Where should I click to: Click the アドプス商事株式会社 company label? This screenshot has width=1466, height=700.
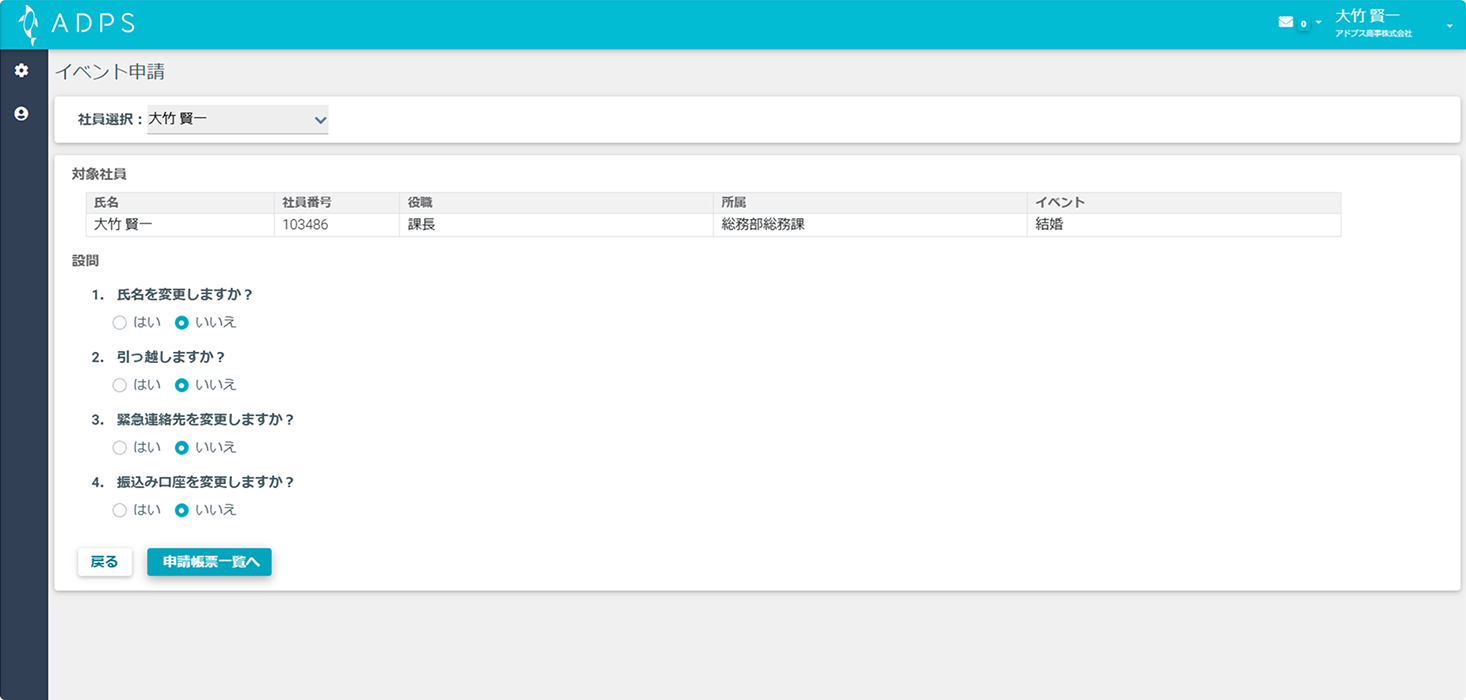pyautogui.click(x=1373, y=34)
